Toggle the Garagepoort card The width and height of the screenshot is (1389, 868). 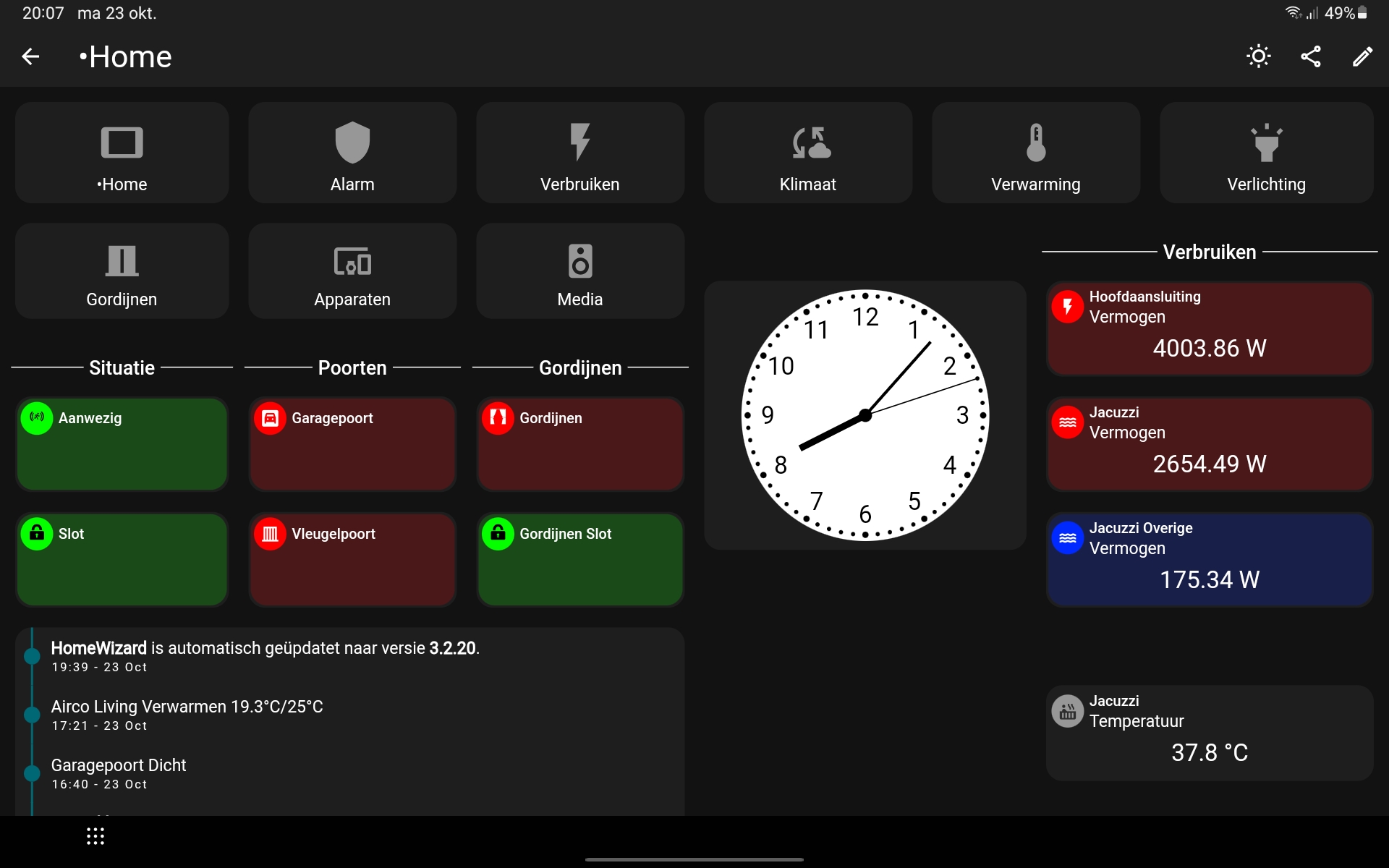(352, 444)
